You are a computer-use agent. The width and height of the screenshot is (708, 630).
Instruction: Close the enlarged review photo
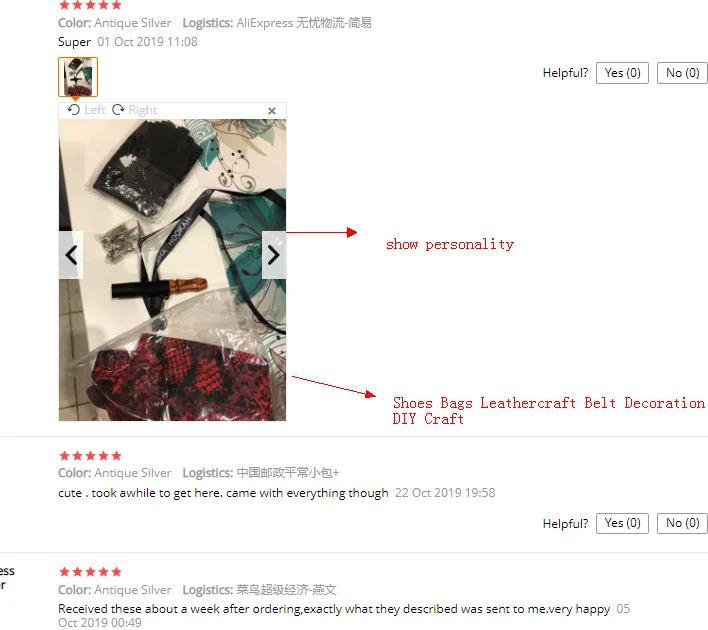[x=272, y=111]
